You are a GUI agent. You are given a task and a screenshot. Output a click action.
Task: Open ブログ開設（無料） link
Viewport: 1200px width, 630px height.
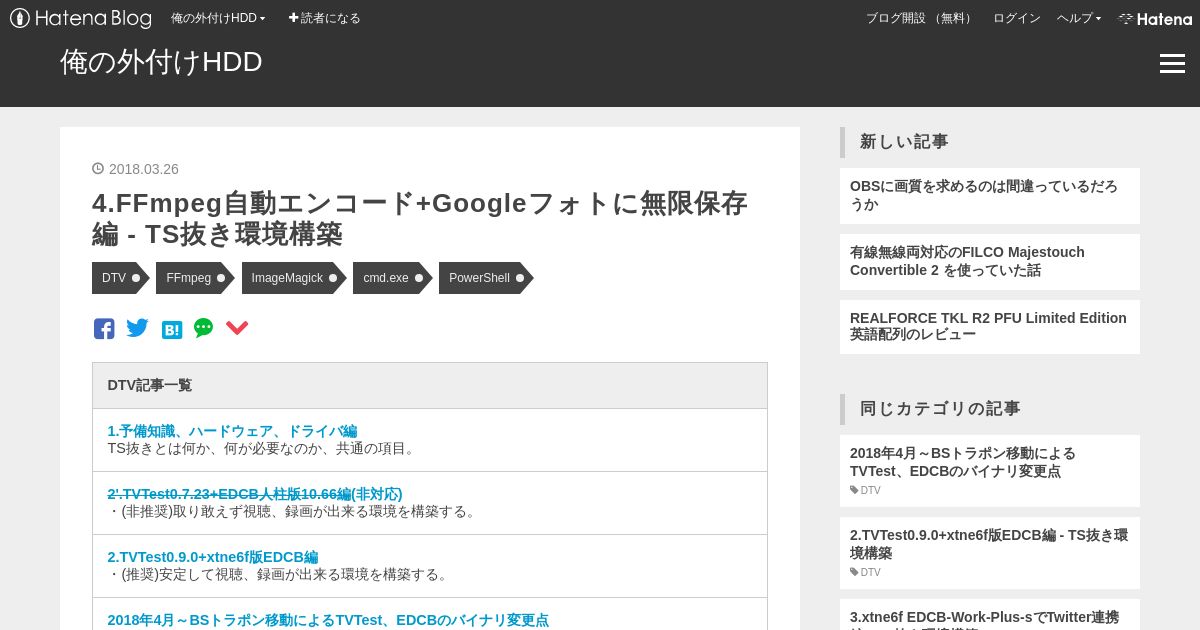pos(920,18)
